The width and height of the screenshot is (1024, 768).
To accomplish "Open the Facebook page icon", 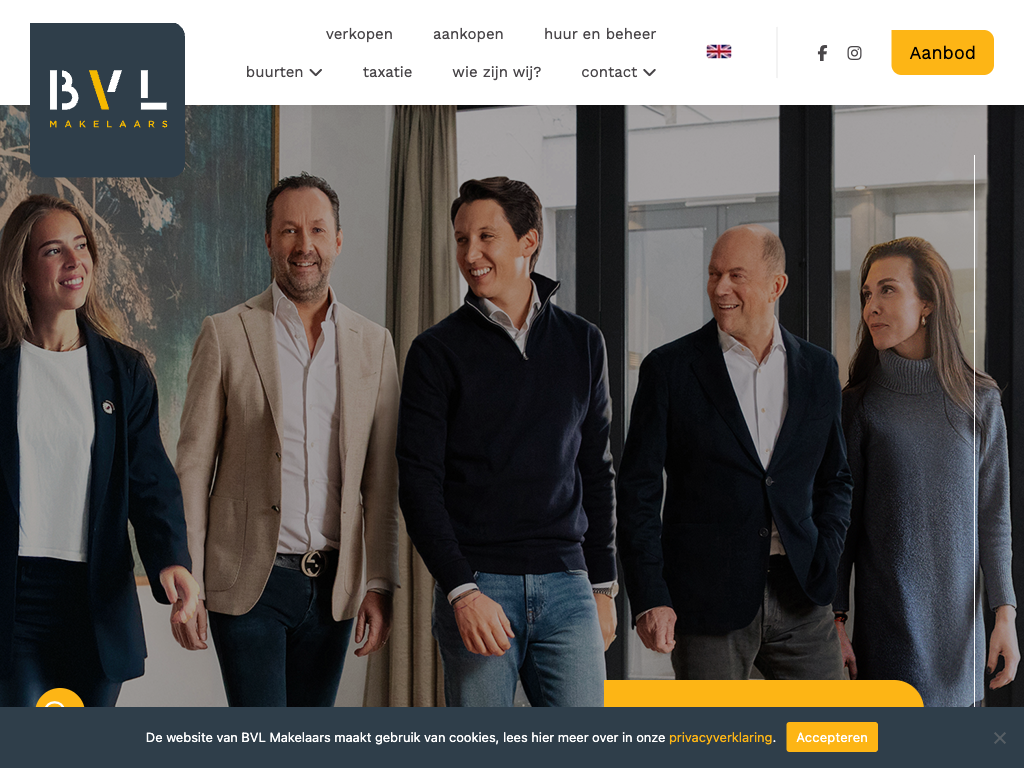I will pos(822,53).
